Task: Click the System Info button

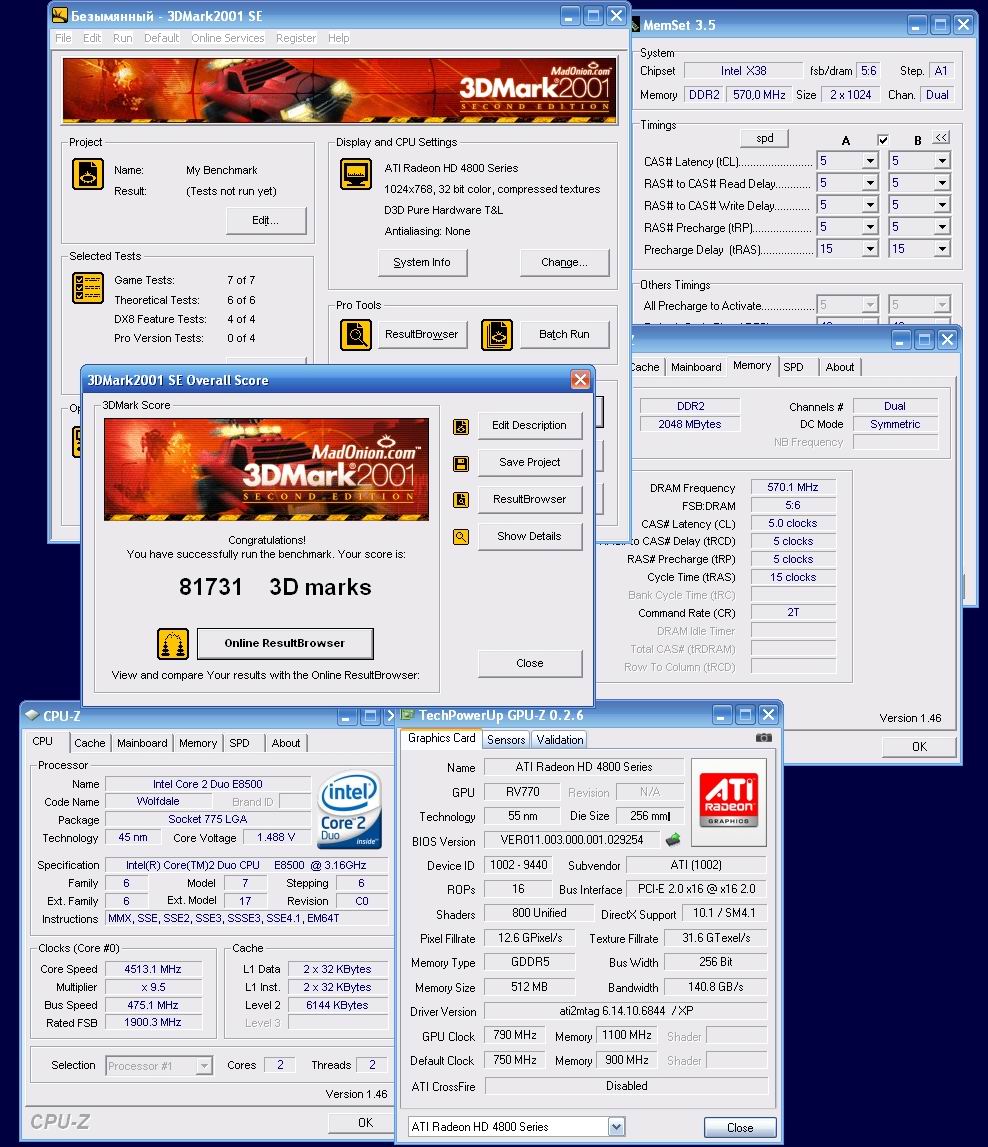Action: click(422, 263)
